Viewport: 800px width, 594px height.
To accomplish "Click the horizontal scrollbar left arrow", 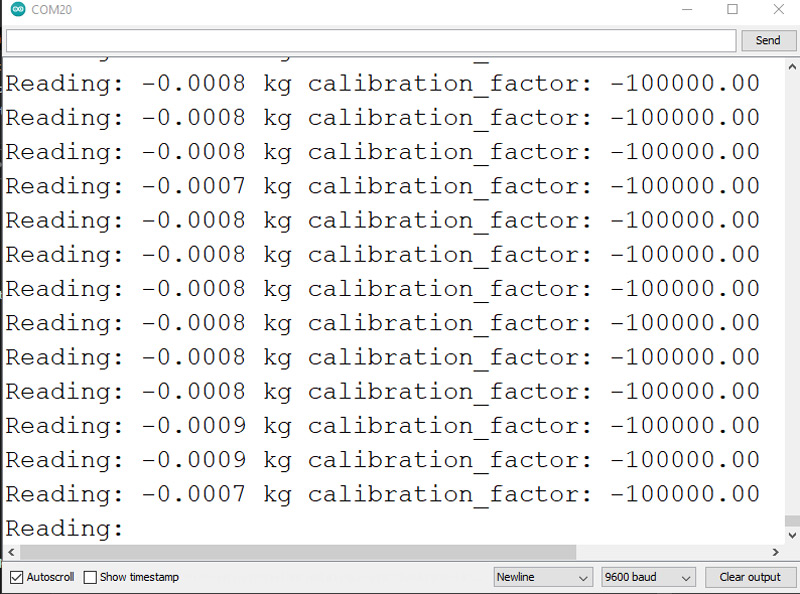I will pos(10,553).
